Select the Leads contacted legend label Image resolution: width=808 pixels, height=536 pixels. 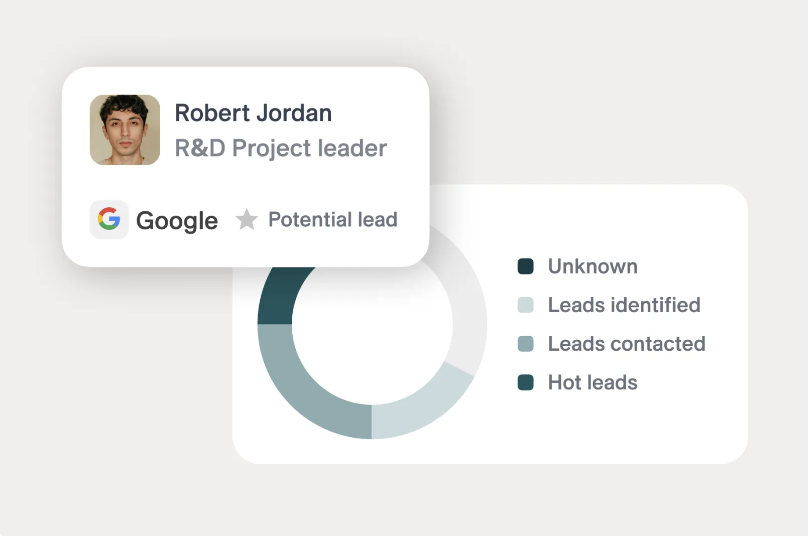(627, 344)
